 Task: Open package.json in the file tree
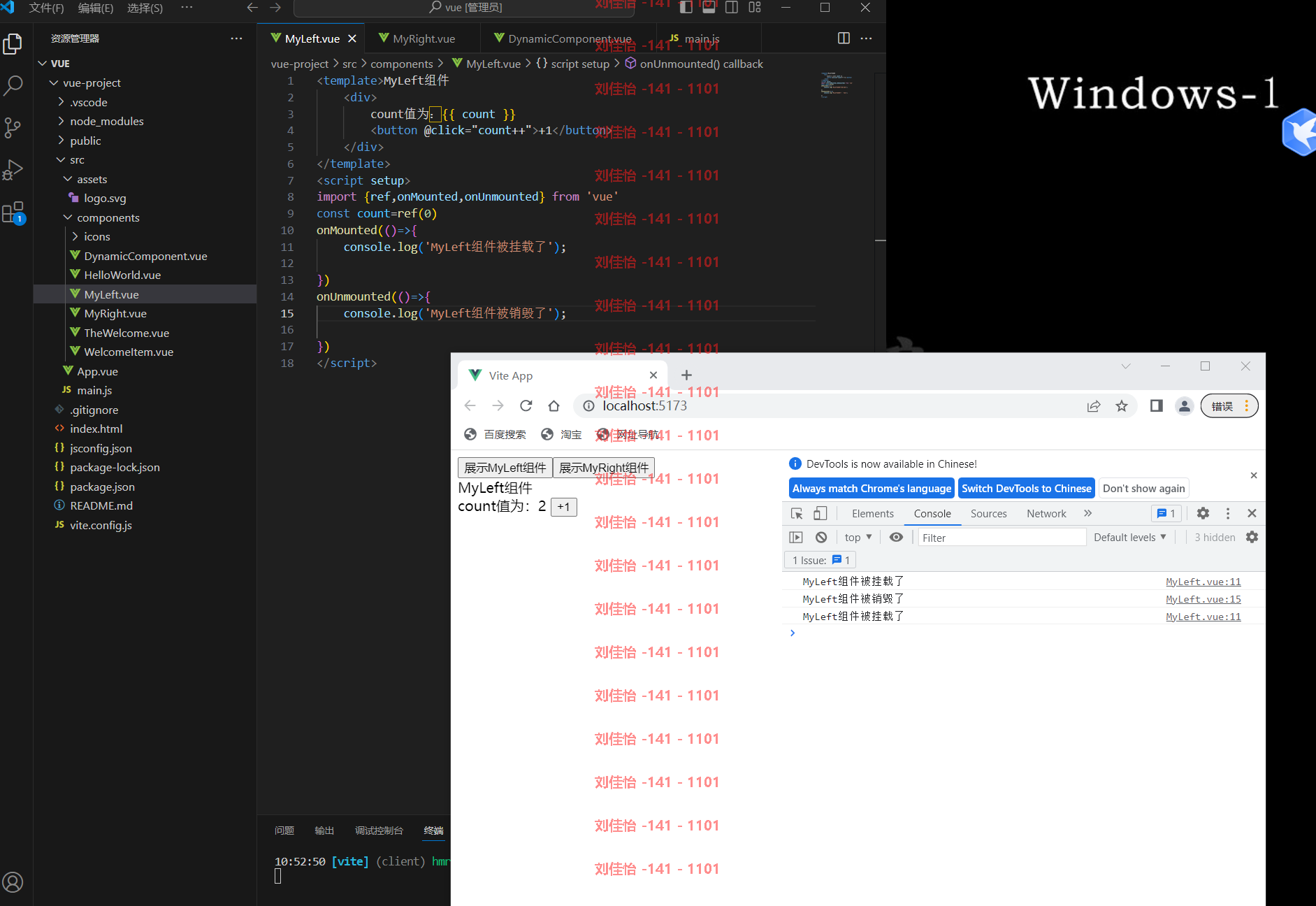[x=102, y=487]
